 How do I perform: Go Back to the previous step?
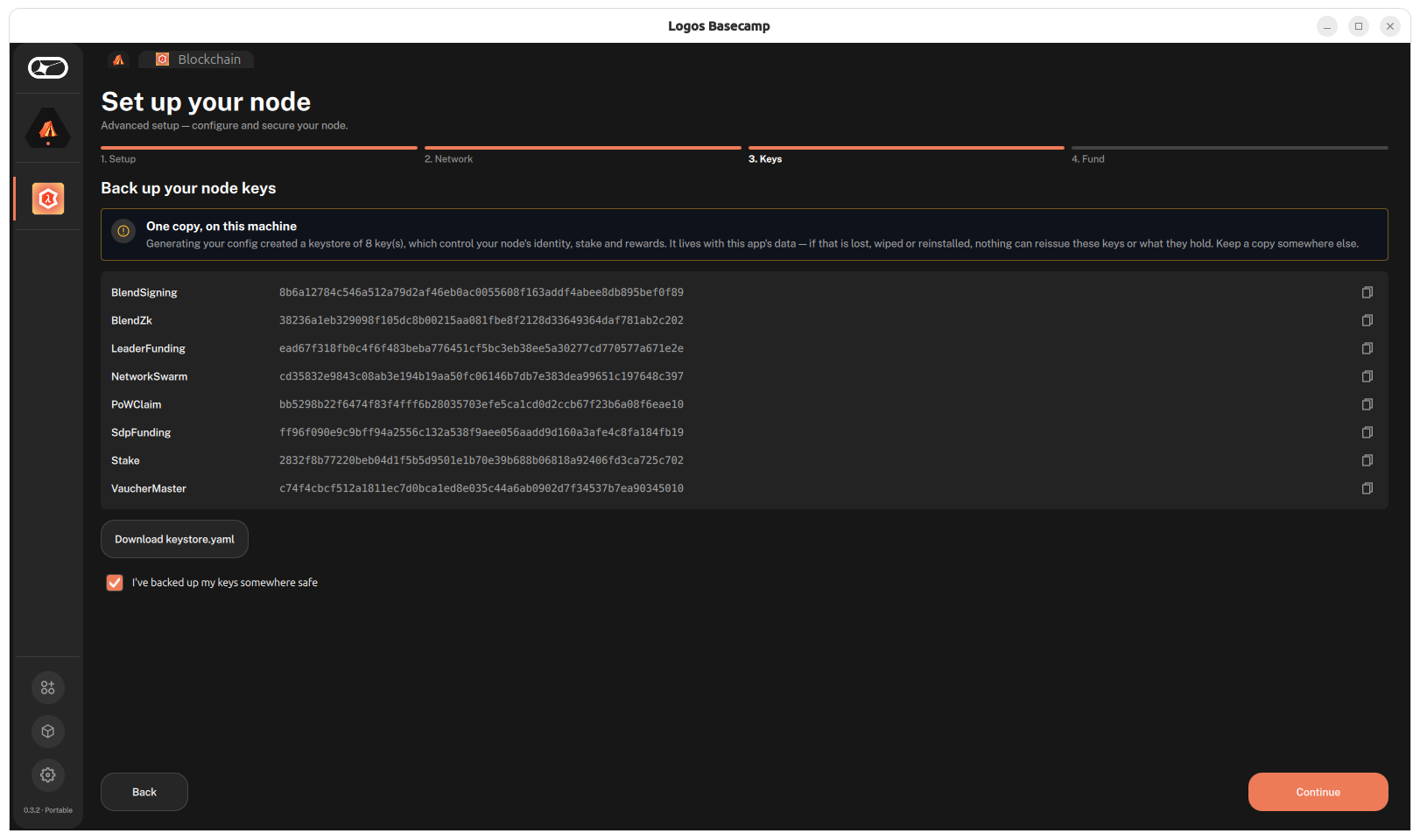click(144, 792)
